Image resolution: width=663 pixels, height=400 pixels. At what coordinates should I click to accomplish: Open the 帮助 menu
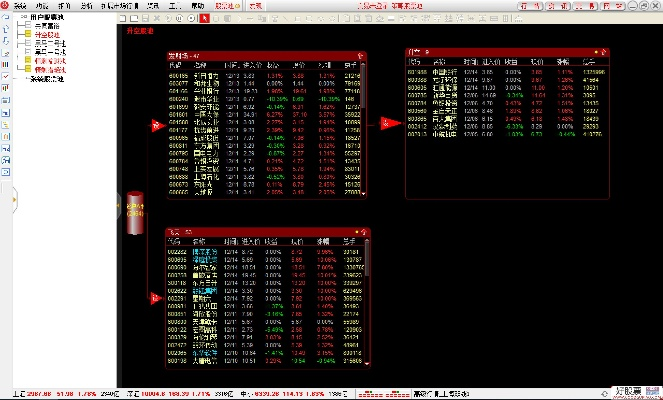click(200, 5)
